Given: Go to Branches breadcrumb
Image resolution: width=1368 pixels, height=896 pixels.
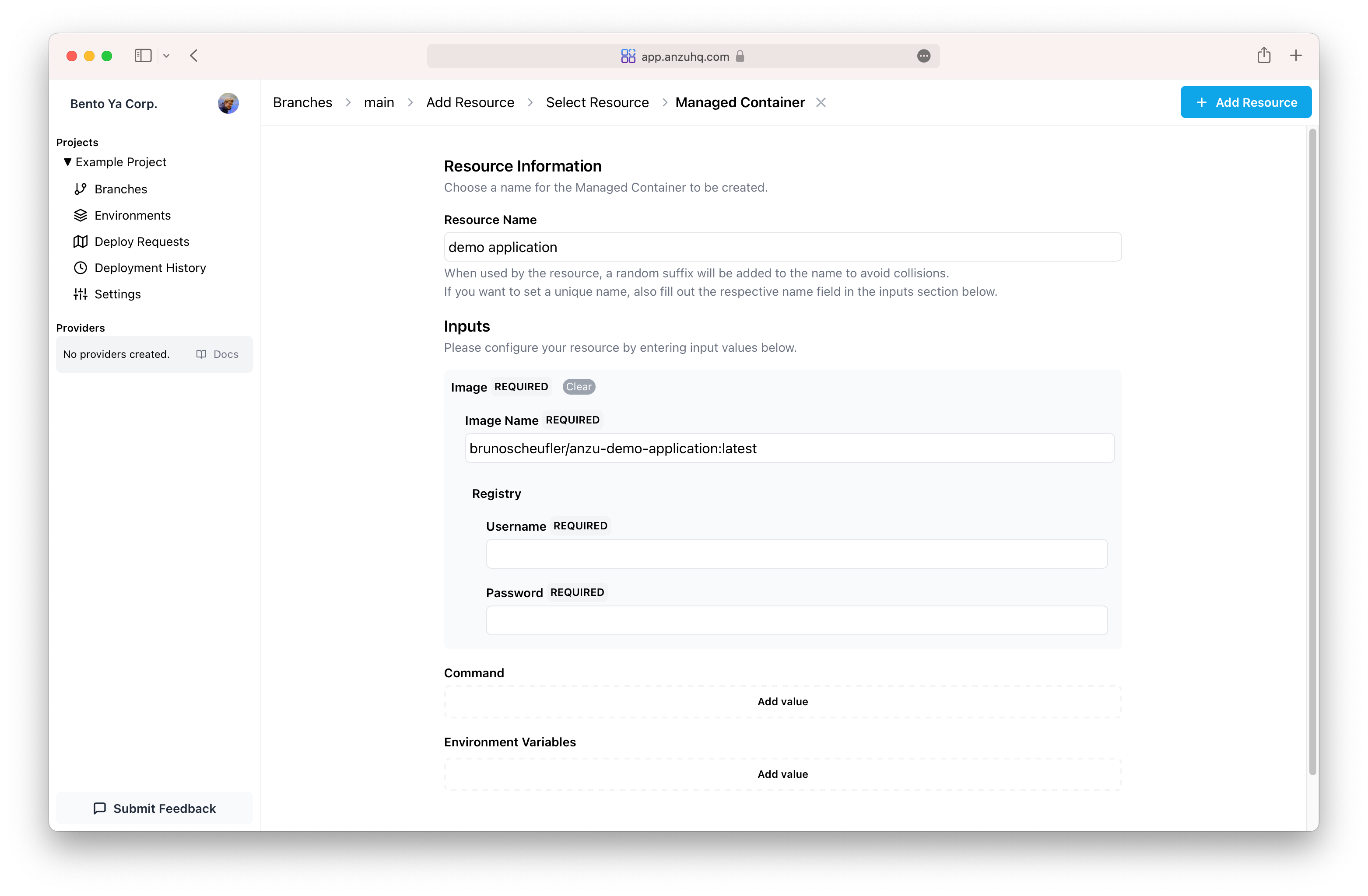Looking at the screenshot, I should click(x=302, y=102).
